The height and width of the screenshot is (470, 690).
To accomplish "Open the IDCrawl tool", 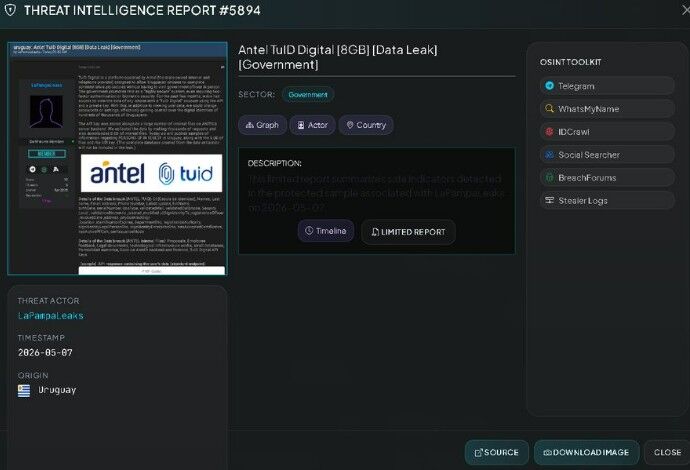I will coord(607,132).
